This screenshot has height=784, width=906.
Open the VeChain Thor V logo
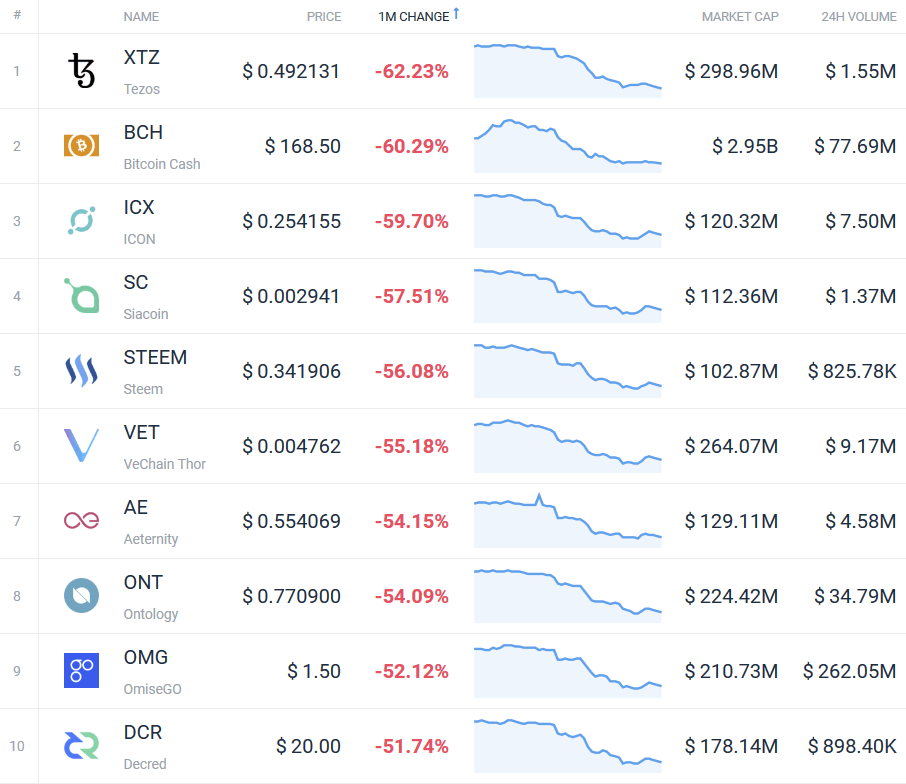pos(81,445)
